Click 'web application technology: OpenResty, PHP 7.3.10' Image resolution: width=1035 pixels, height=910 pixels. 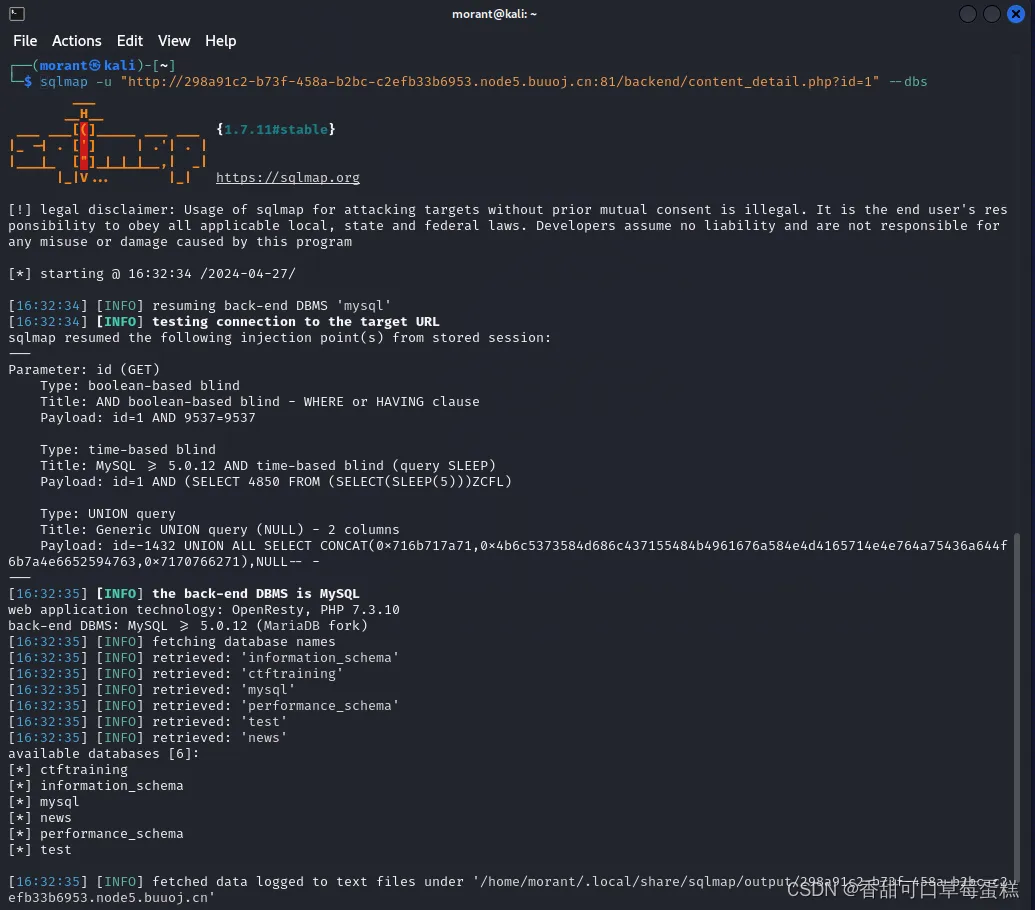coord(204,610)
